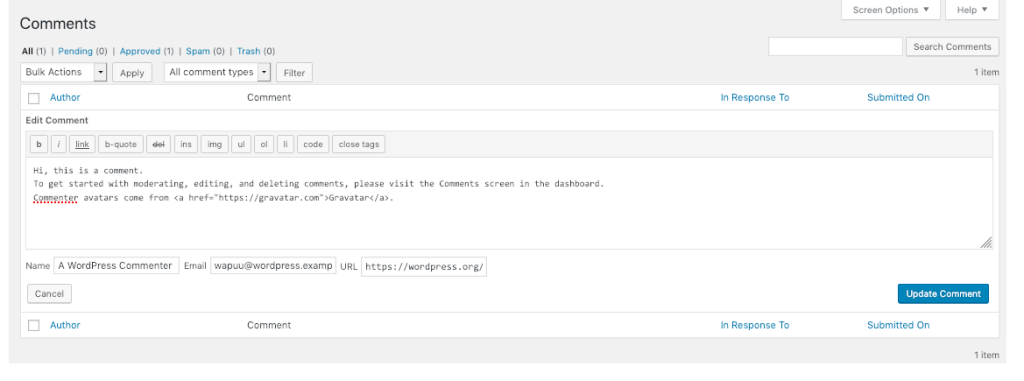Insert the ins tag from the toolbar
Screen dimensions: 1024x381
pyautogui.click(x=186, y=144)
